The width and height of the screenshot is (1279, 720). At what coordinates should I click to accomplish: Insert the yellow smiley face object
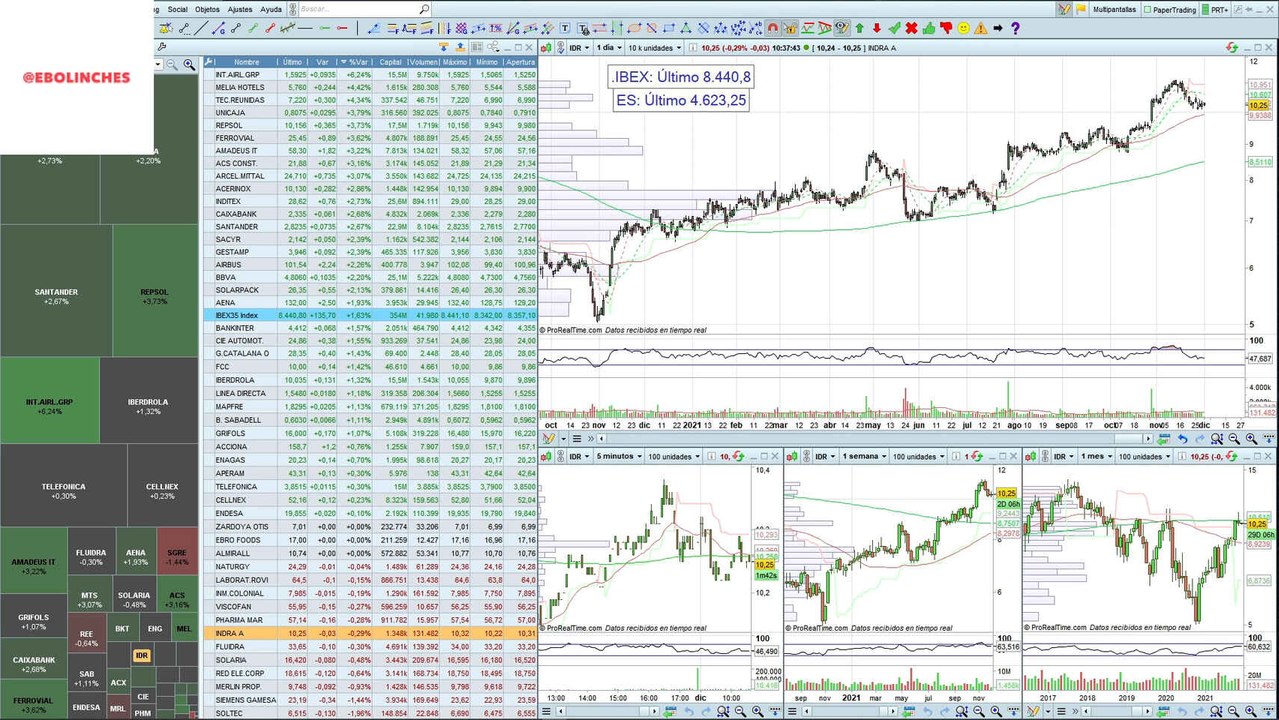click(x=963, y=28)
